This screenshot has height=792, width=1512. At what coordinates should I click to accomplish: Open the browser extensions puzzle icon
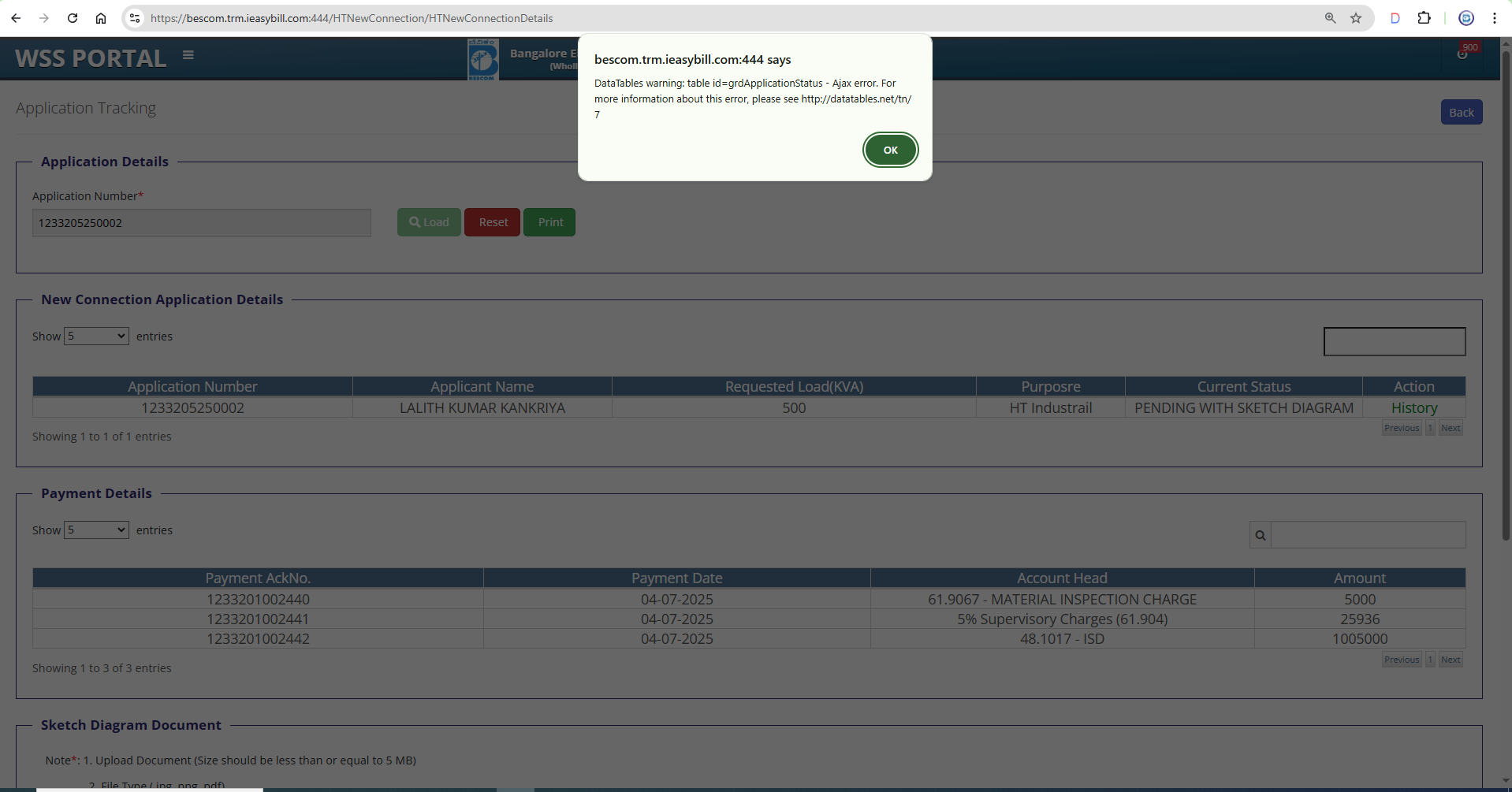click(1424, 18)
